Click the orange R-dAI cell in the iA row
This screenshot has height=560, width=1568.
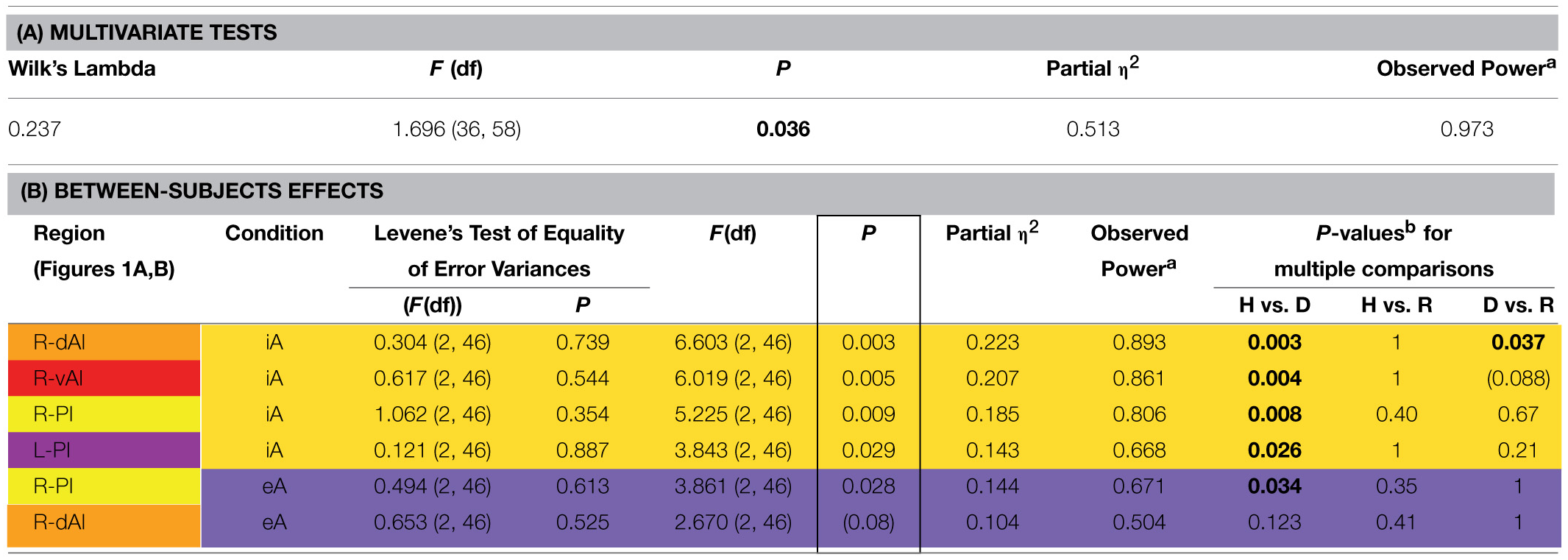point(103,342)
